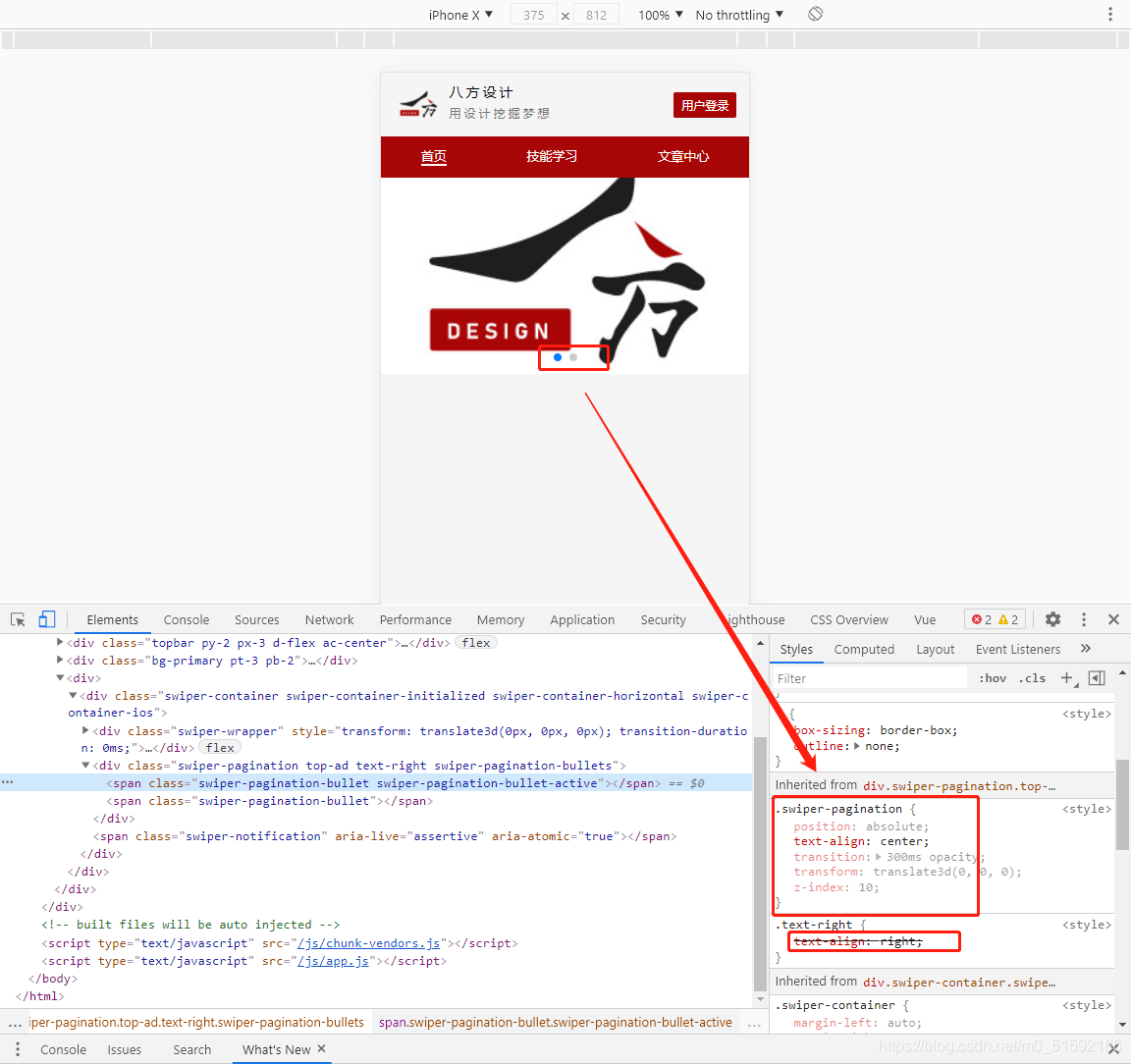Open the Memory tab

click(501, 619)
